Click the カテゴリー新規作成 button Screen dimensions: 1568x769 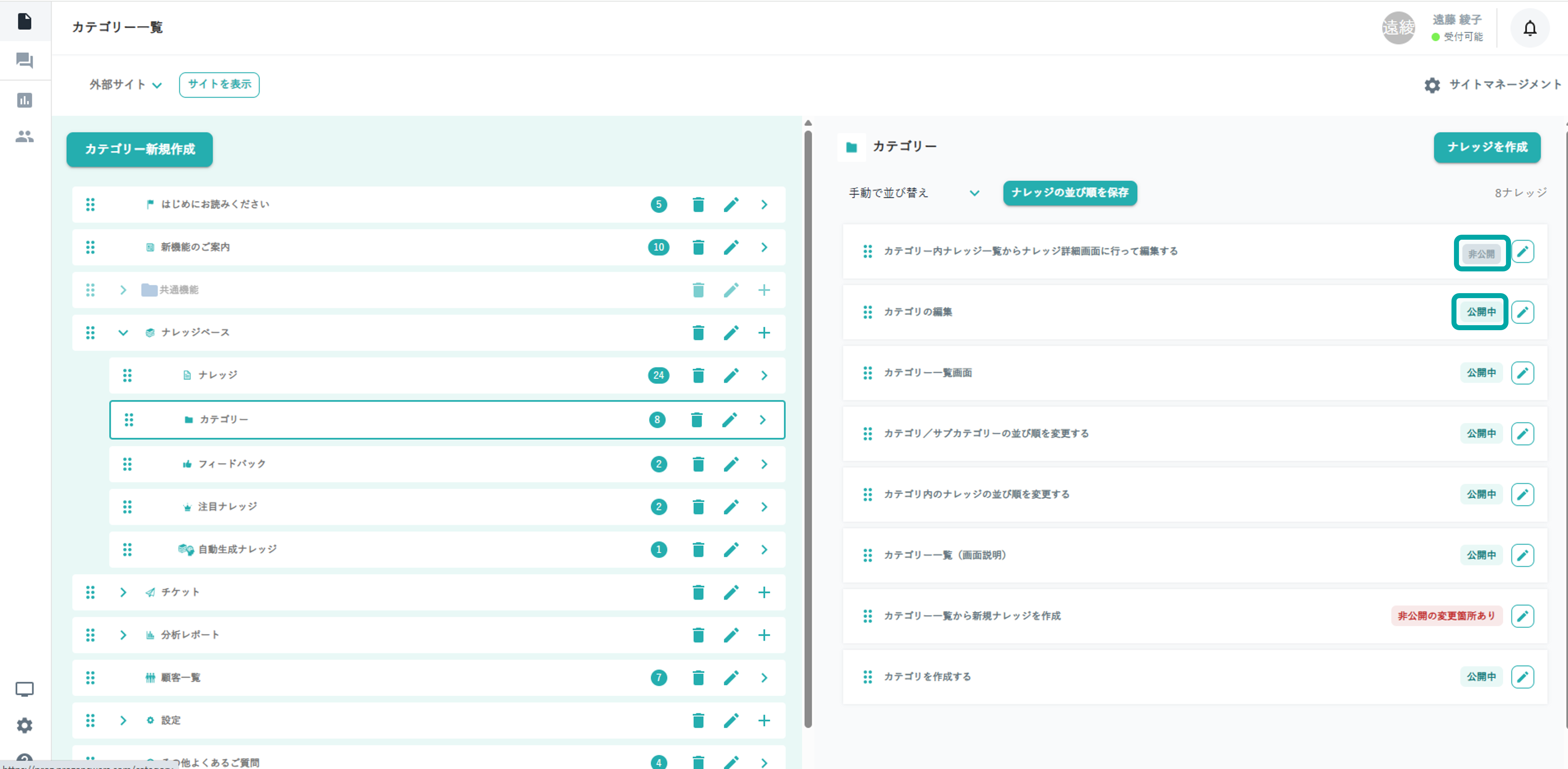pyautogui.click(x=139, y=149)
